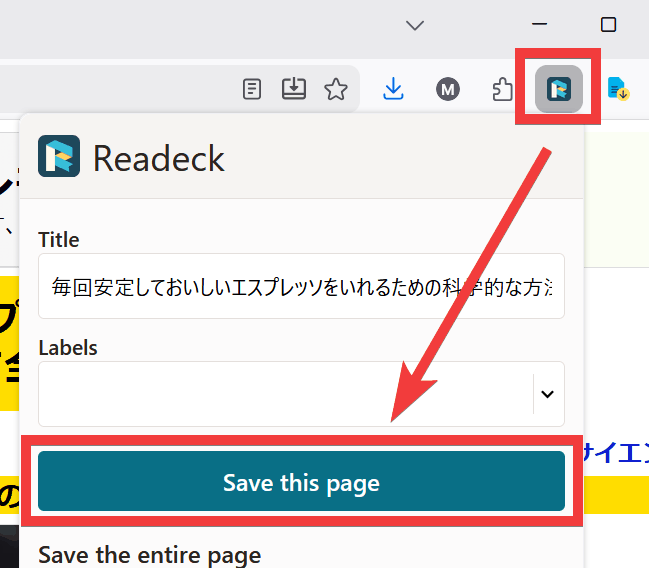Edit the Title text field
The image size is (649, 568).
point(301,286)
